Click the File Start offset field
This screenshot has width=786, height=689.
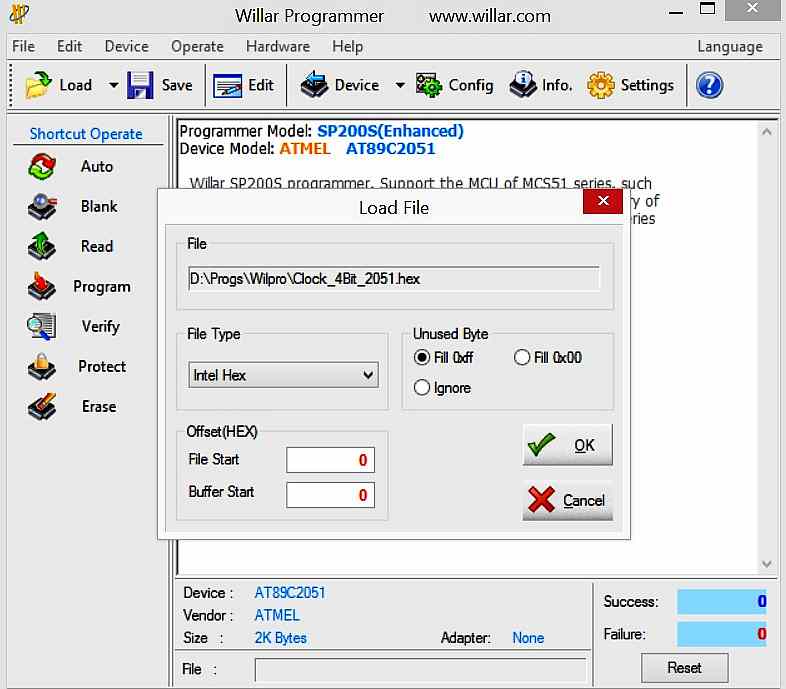pos(330,460)
